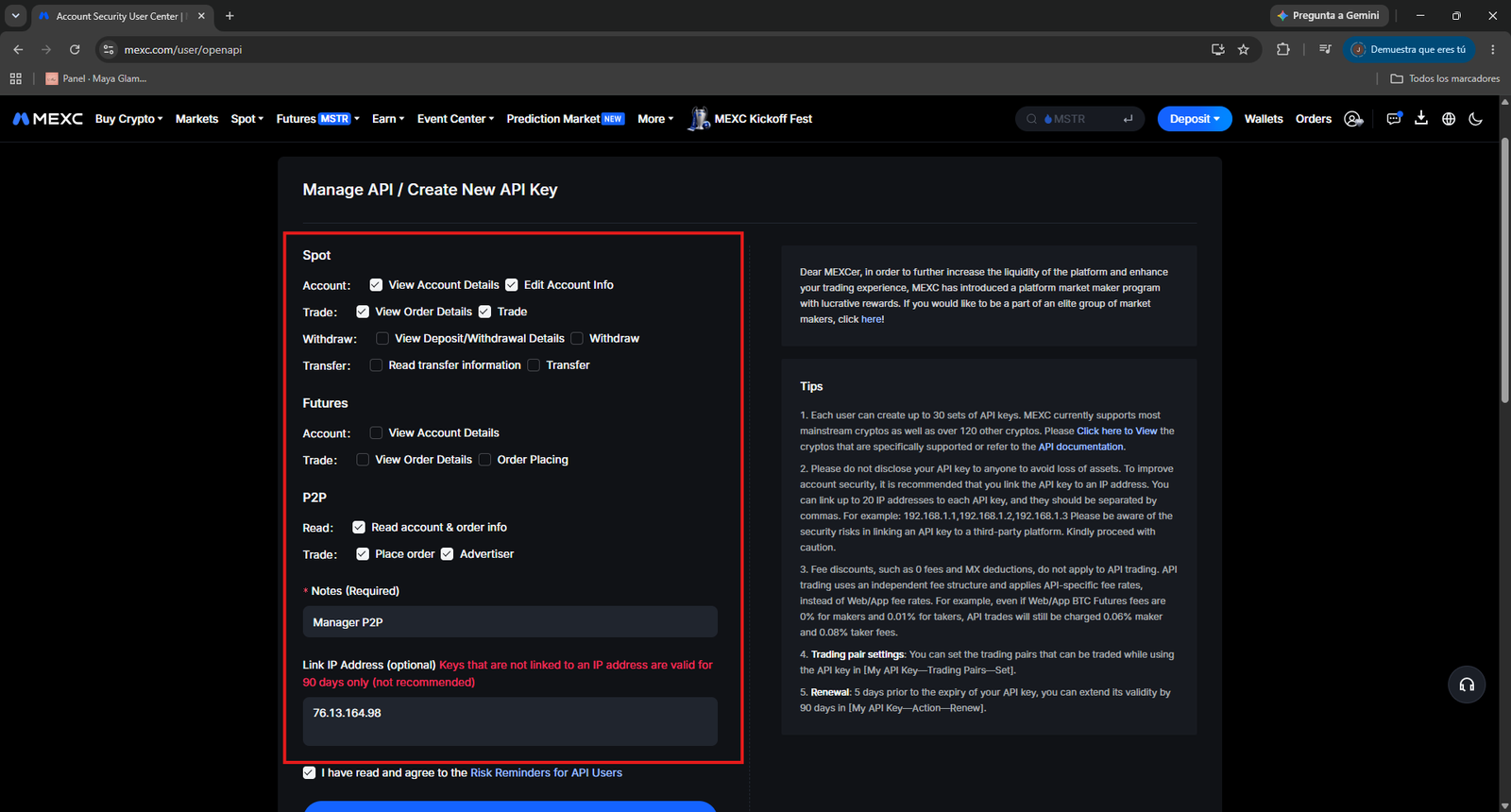This screenshot has height=812, width=1511.
Task: Open the Chrome three-dot menu
Action: coord(1493,49)
